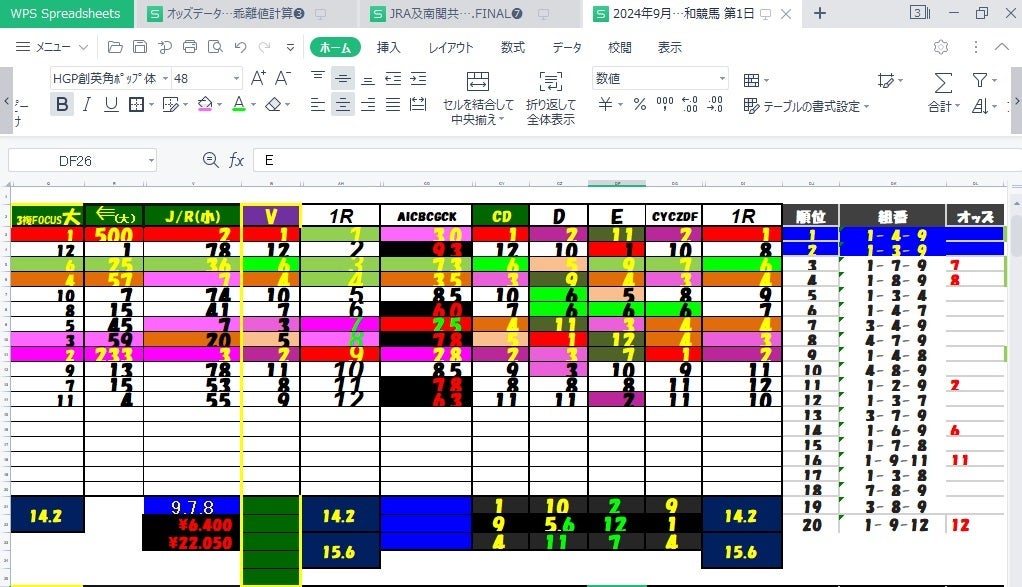
Task: Decrease decimal places icon
Action: (x=715, y=104)
